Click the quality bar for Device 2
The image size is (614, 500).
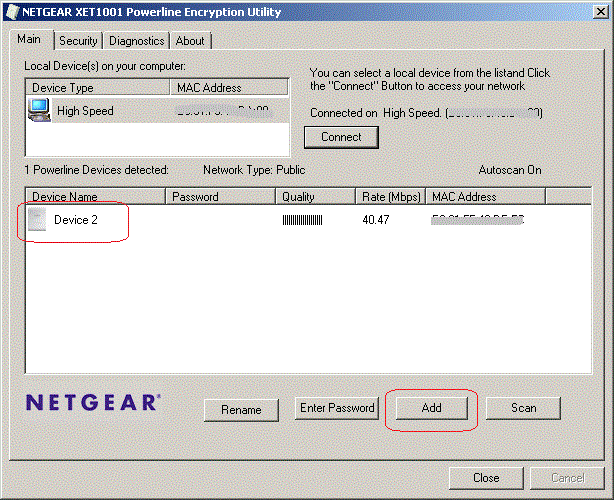(302, 220)
